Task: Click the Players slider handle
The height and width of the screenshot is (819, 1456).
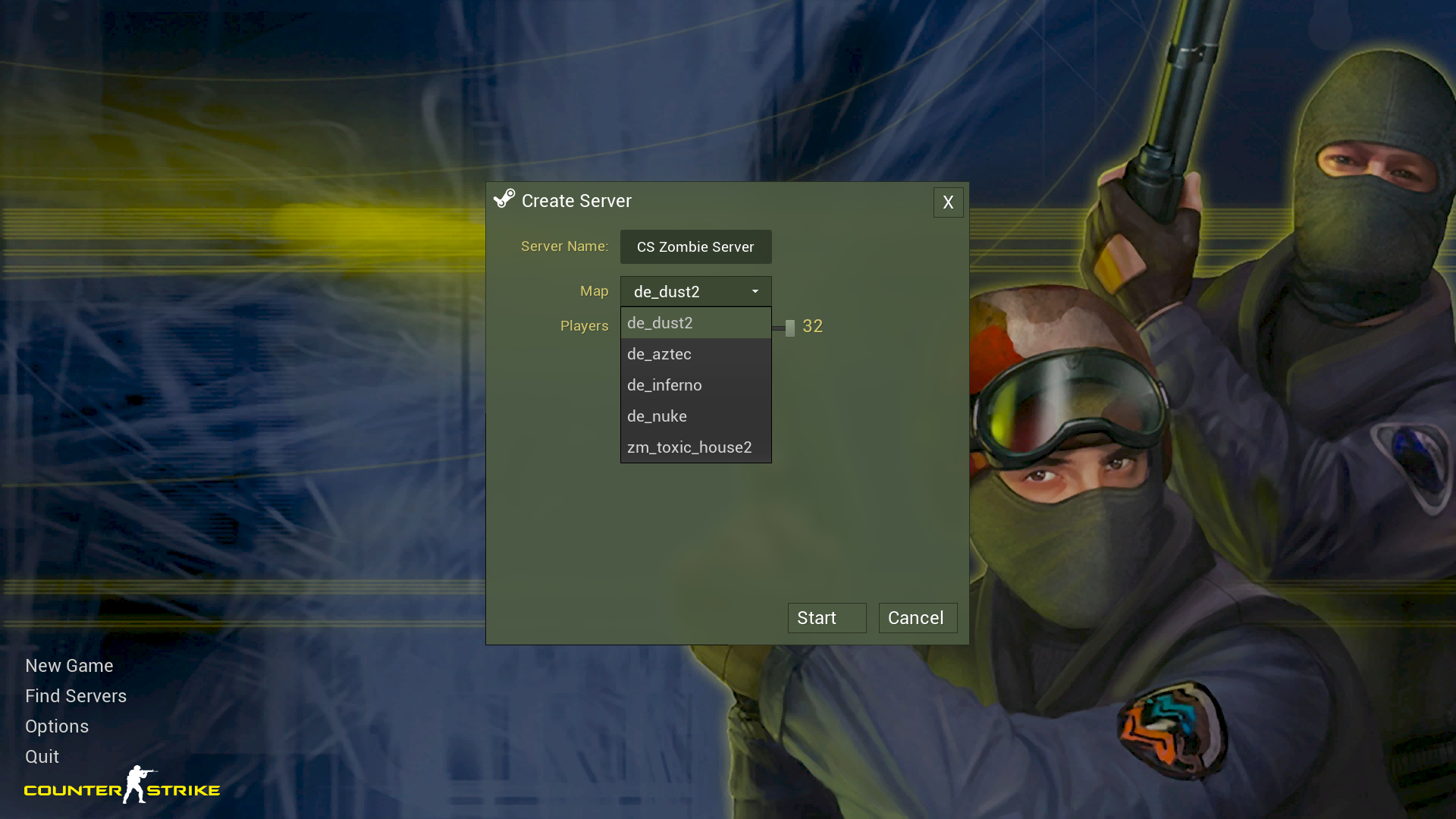Action: (789, 328)
